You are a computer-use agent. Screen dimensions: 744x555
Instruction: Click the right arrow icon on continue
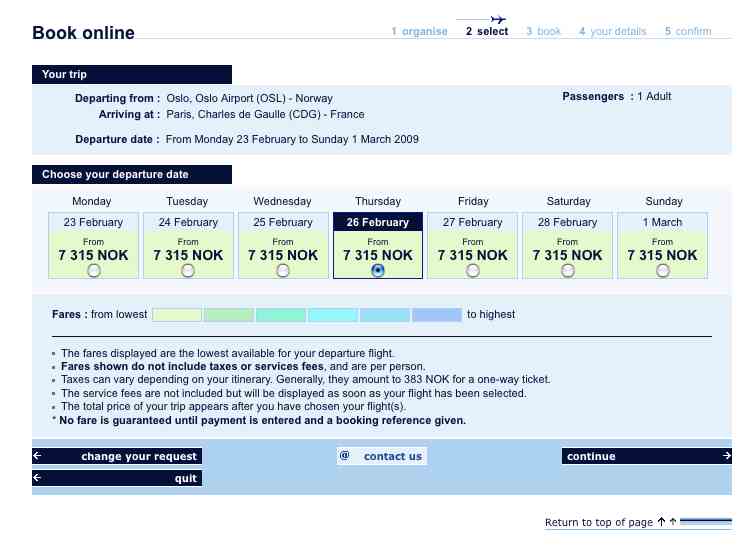(726, 456)
